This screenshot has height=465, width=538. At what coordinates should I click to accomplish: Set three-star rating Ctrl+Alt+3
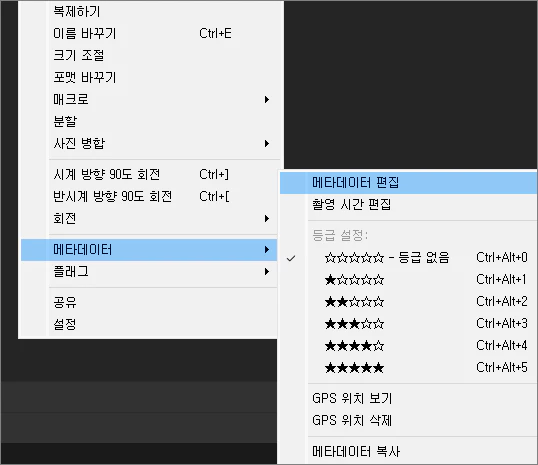tap(408, 324)
